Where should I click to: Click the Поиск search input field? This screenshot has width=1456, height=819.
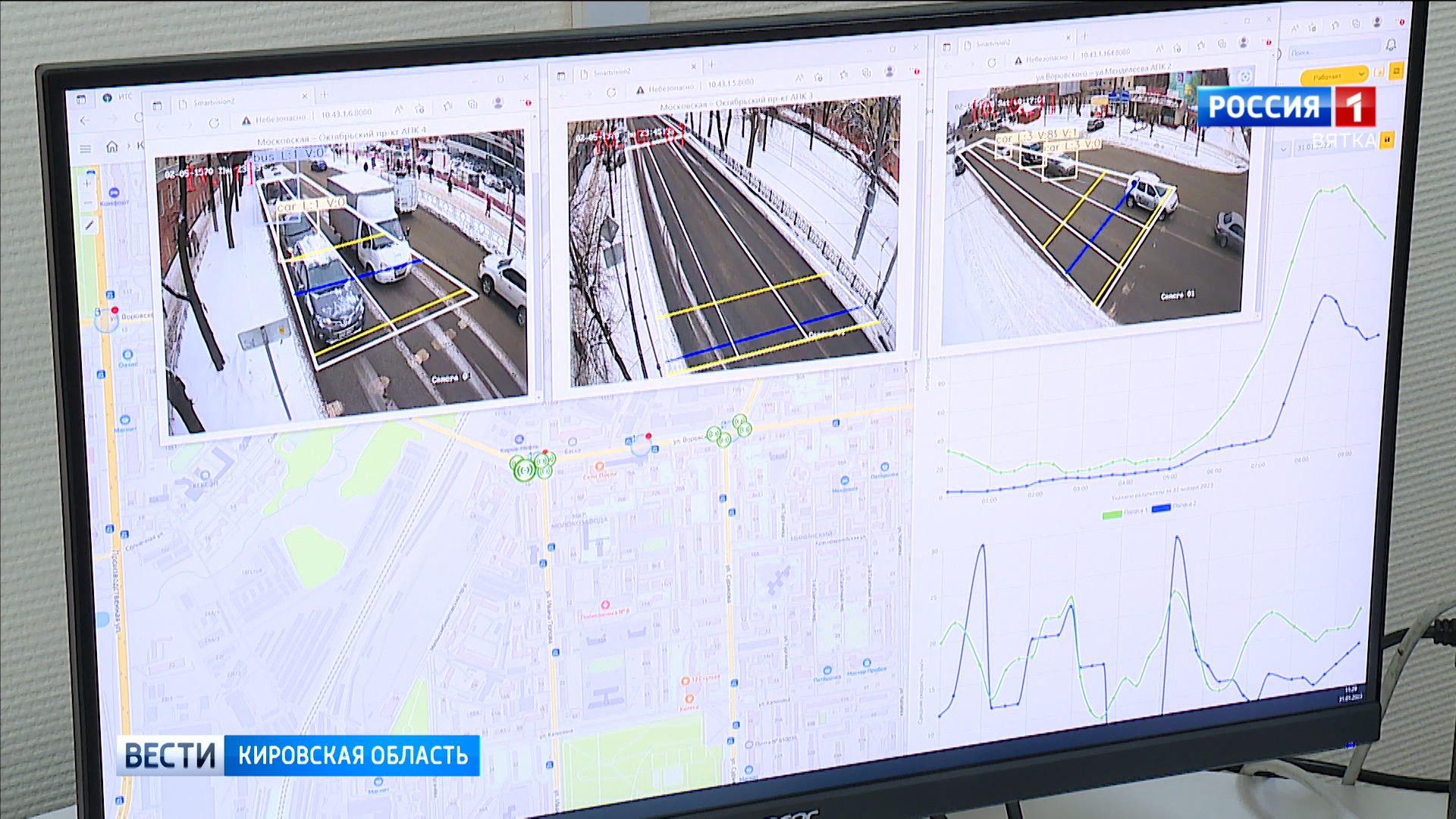(x=1329, y=52)
